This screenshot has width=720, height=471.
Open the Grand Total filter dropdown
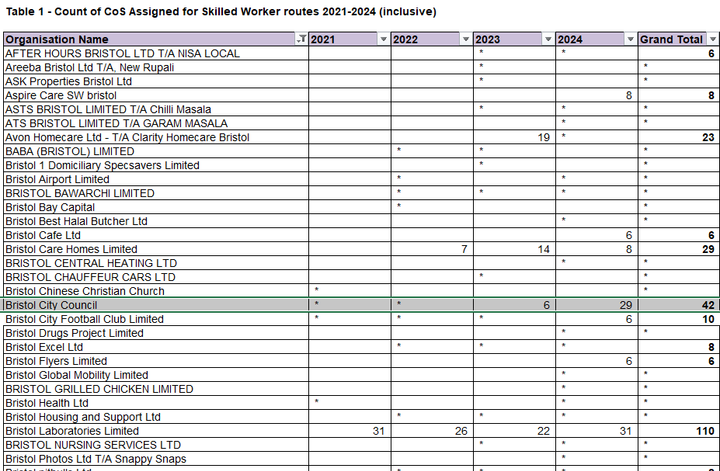(x=713, y=39)
